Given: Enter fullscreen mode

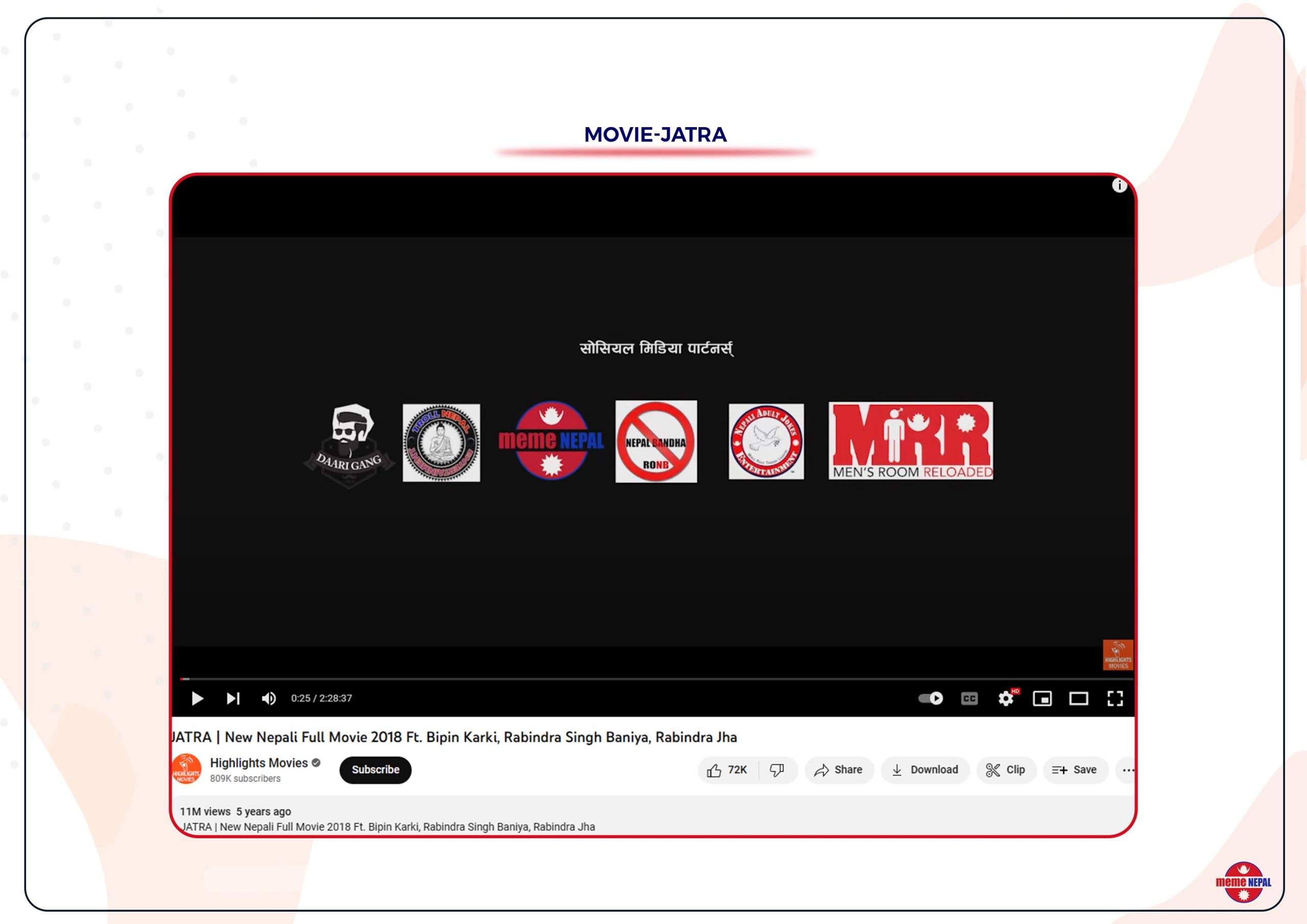Looking at the screenshot, I should [1115, 698].
